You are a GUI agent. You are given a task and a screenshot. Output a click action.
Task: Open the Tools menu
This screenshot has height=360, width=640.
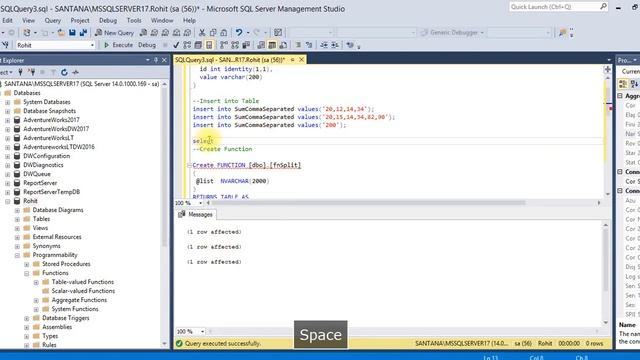click(x=134, y=20)
